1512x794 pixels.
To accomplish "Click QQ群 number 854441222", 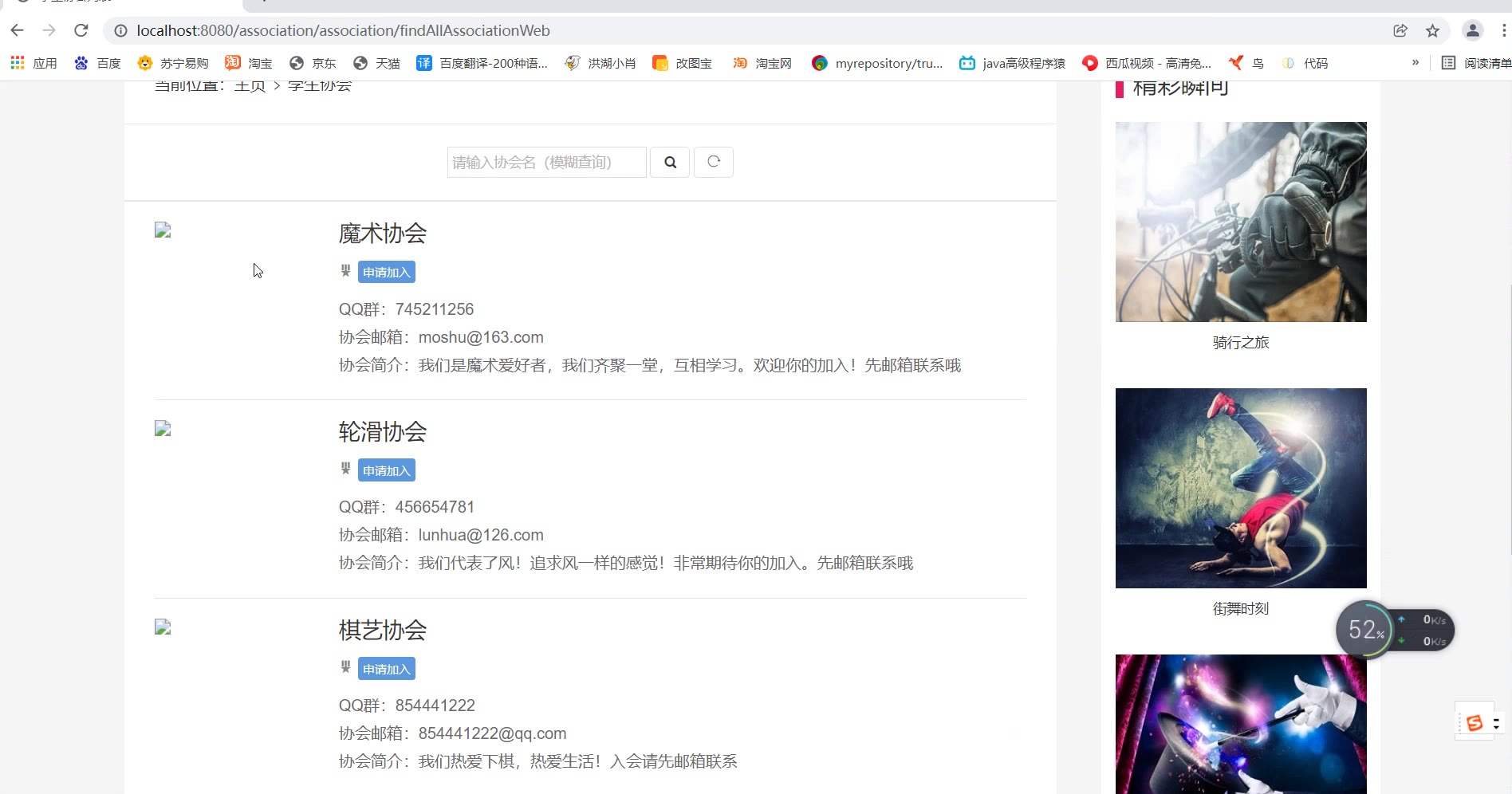I will pyautogui.click(x=435, y=706).
